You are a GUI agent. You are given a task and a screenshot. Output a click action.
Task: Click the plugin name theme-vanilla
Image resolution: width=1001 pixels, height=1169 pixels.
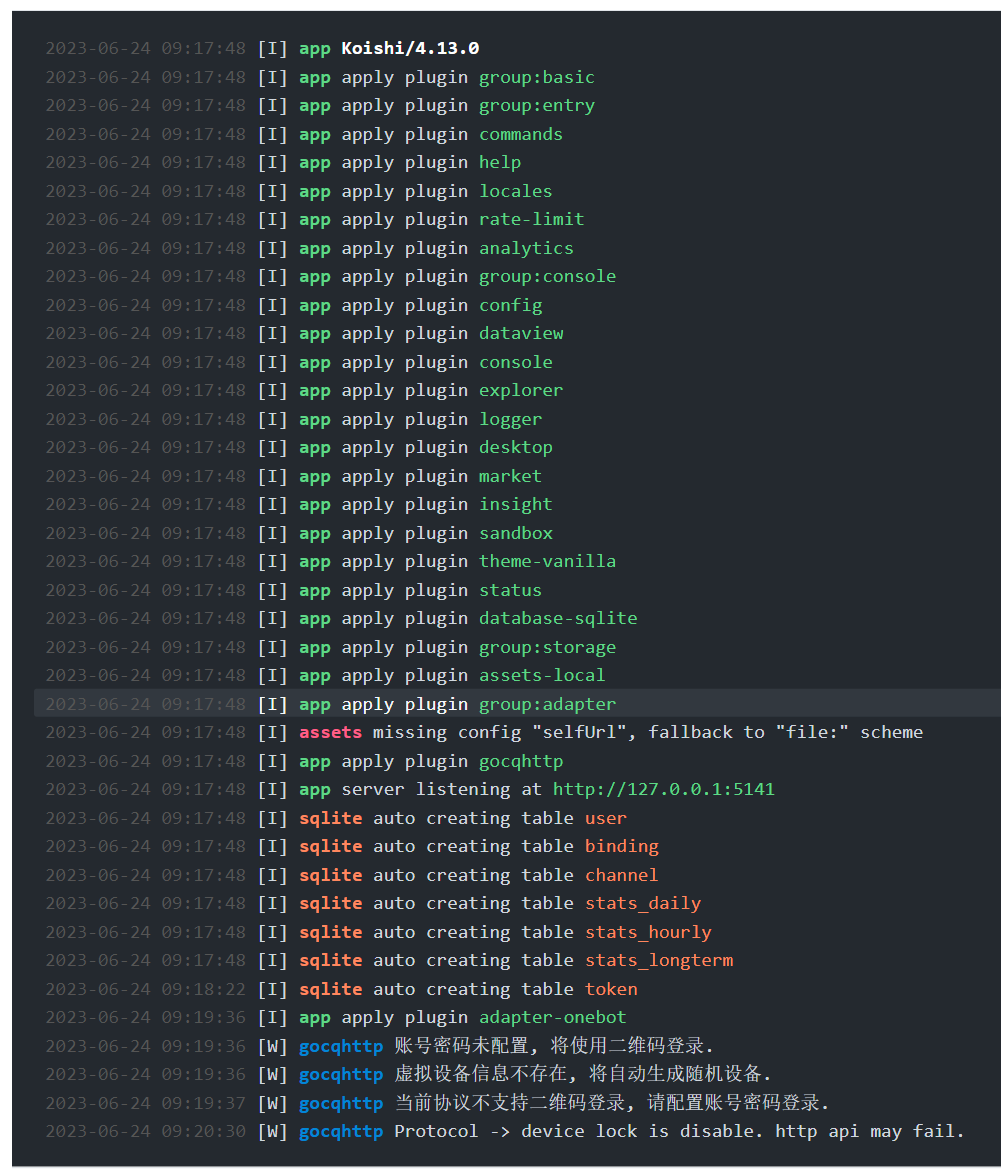[x=547, y=561]
